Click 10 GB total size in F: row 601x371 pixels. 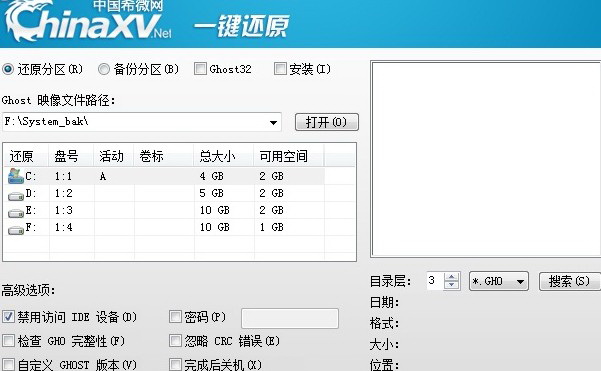point(215,227)
